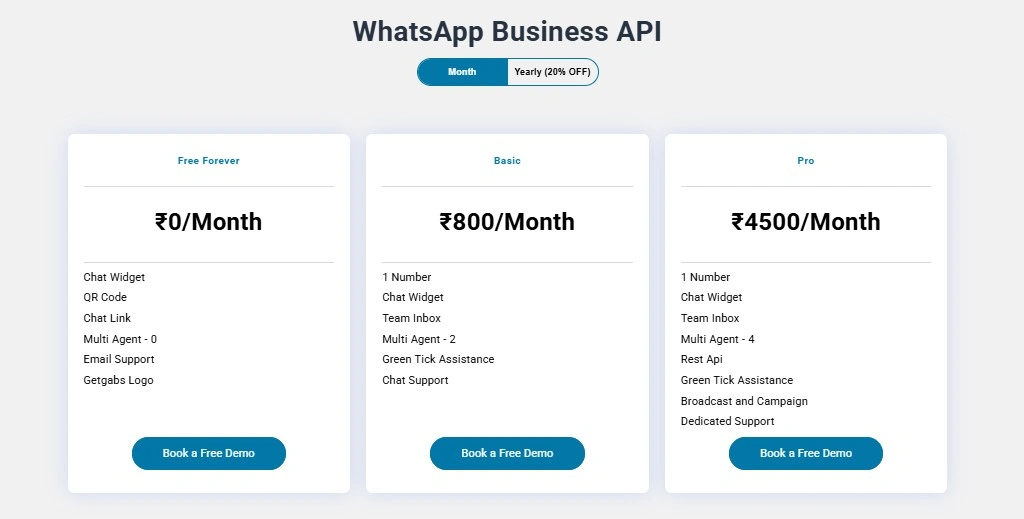Image resolution: width=1024 pixels, height=519 pixels.
Task: Click the Broadcast and Campaign feature
Action: tap(744, 401)
